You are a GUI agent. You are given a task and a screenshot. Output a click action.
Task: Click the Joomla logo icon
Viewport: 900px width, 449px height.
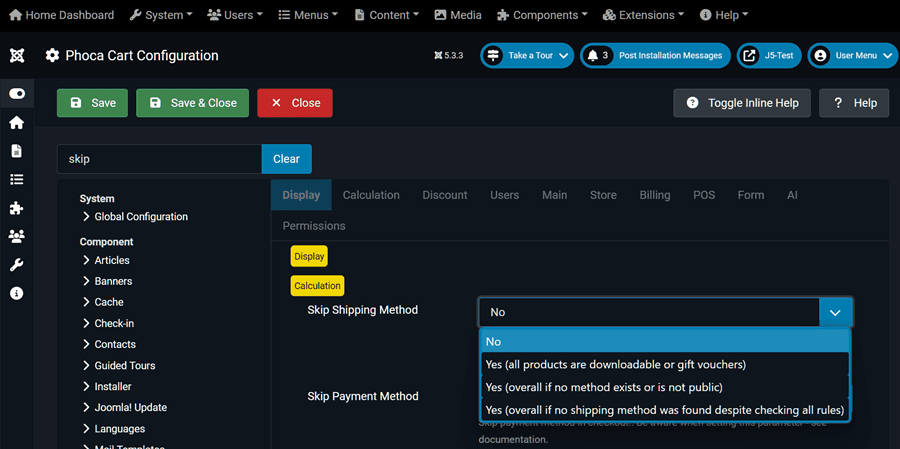[x=17, y=56]
